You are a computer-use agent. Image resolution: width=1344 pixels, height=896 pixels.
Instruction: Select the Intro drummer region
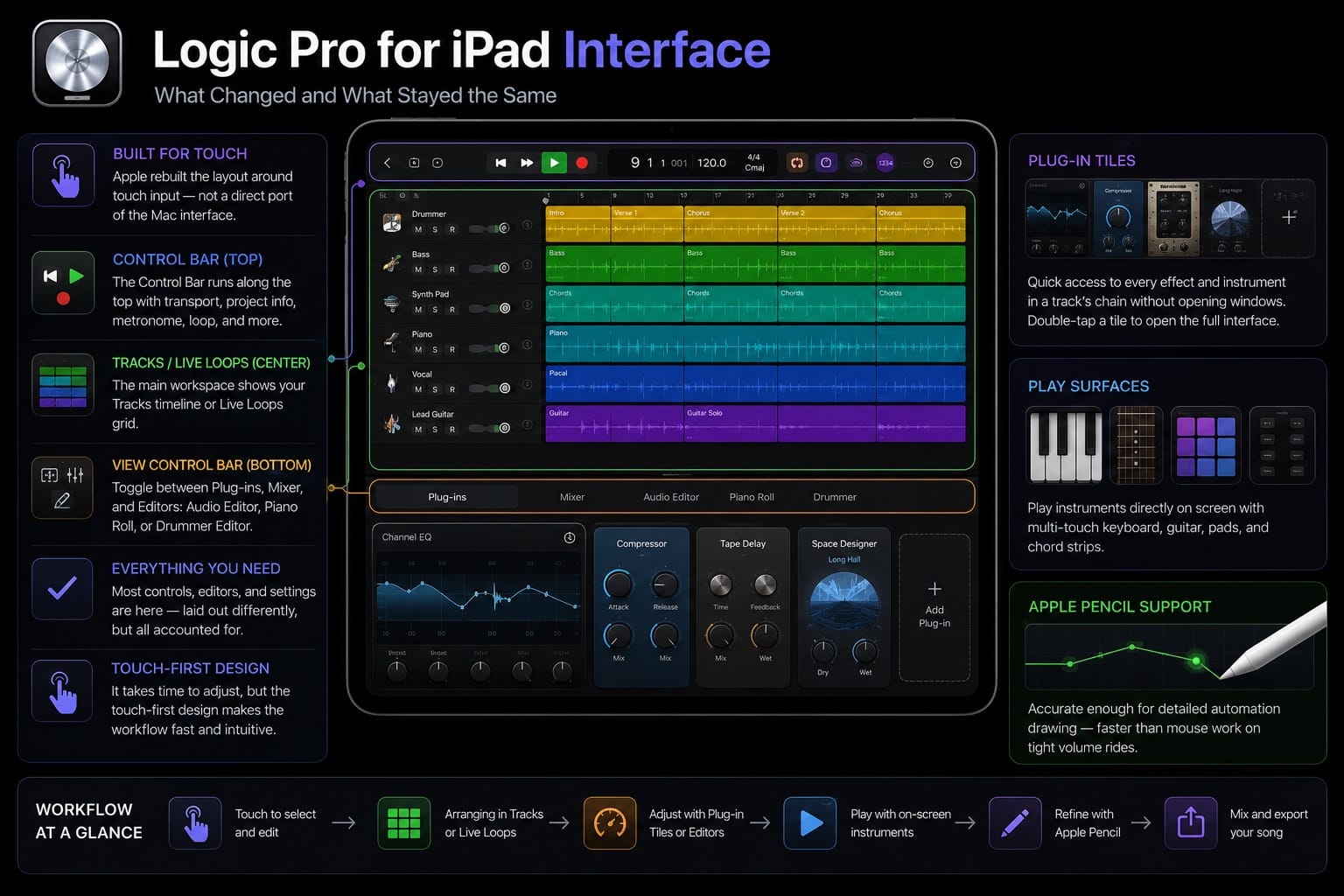[577, 224]
